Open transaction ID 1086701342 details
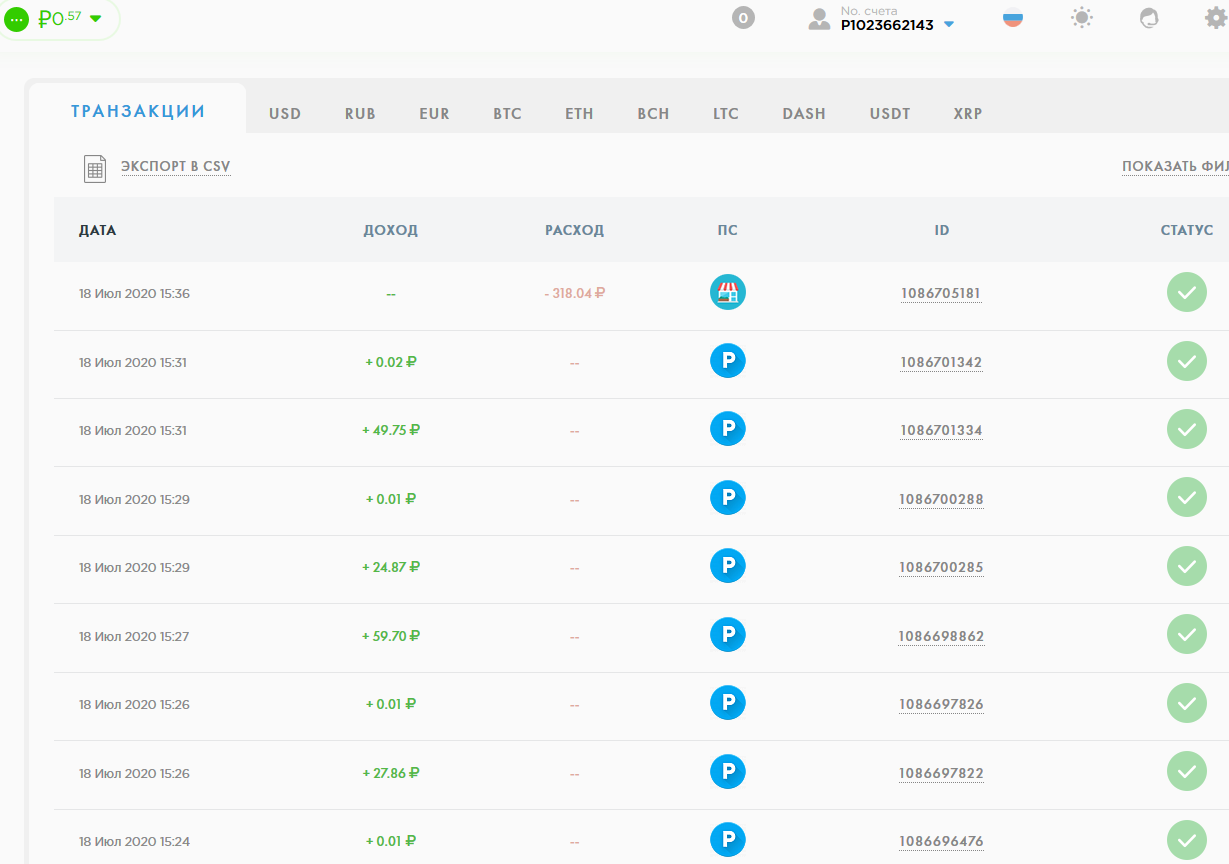Image resolution: width=1229 pixels, height=864 pixels. pyautogui.click(x=941, y=362)
